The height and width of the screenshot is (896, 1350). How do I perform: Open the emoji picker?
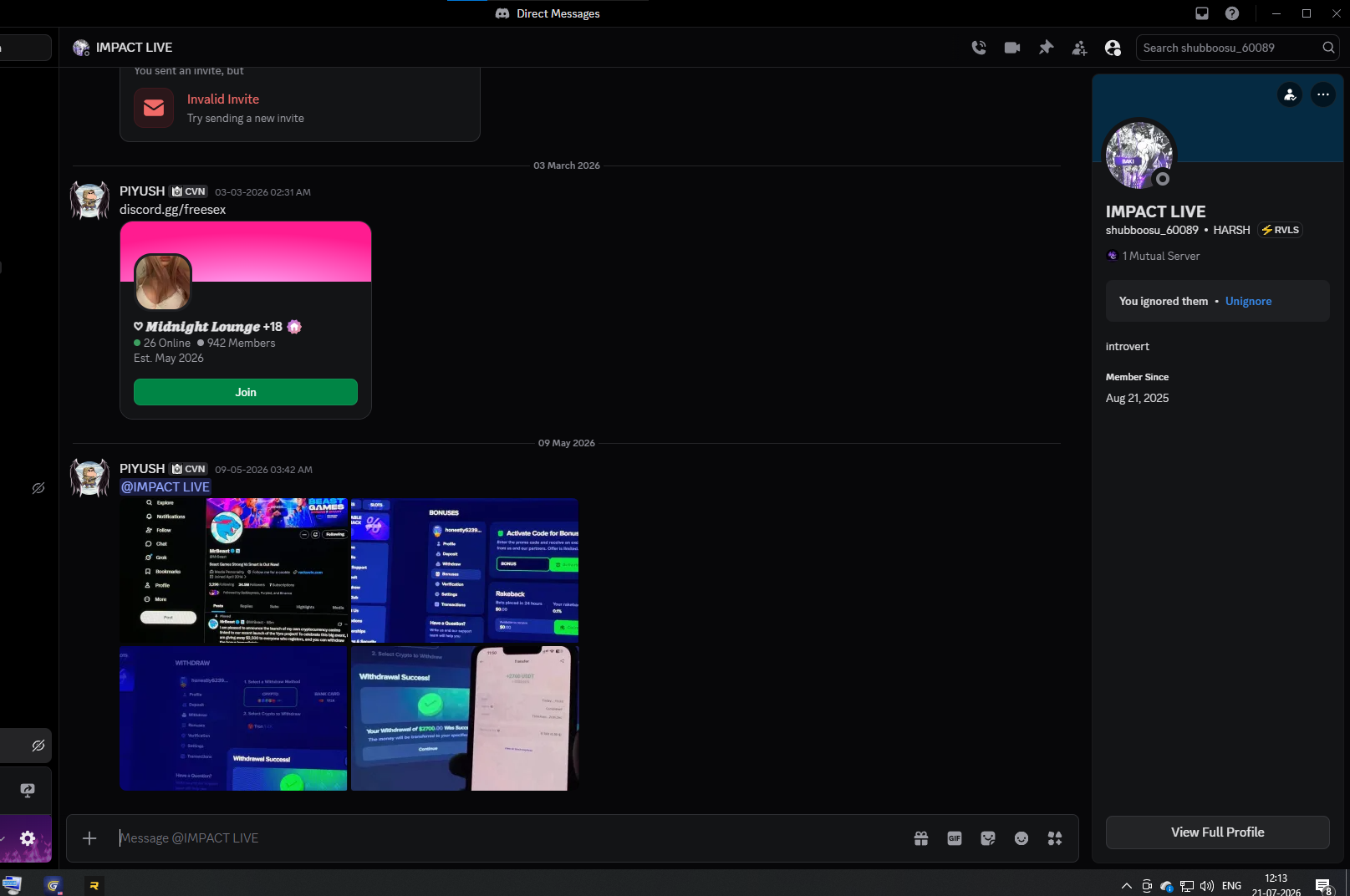coord(1021,838)
